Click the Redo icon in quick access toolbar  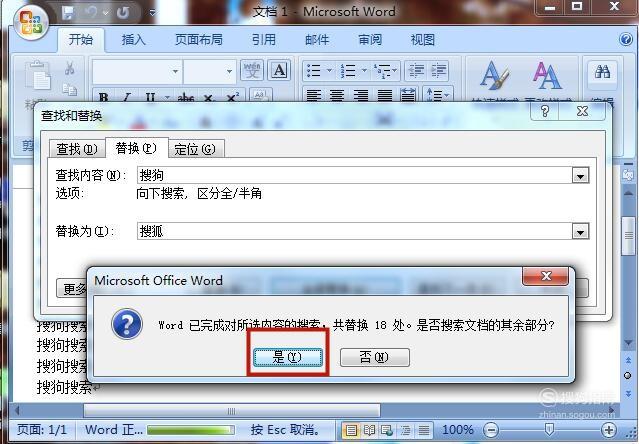(x=122, y=13)
